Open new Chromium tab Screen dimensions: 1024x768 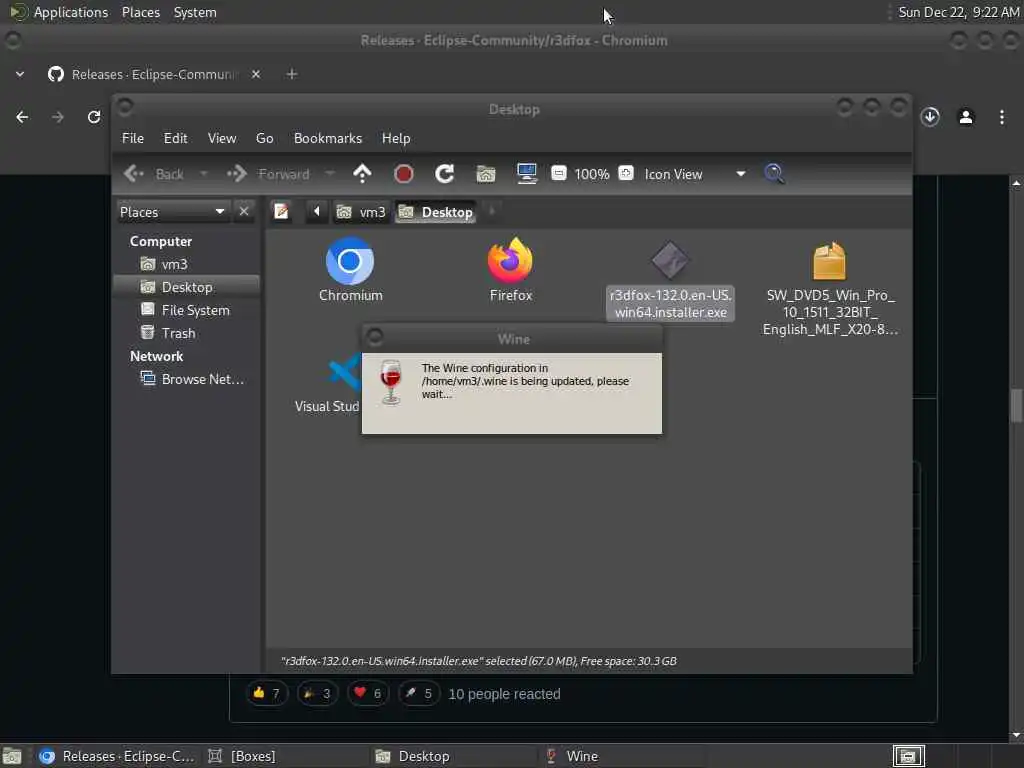292,74
